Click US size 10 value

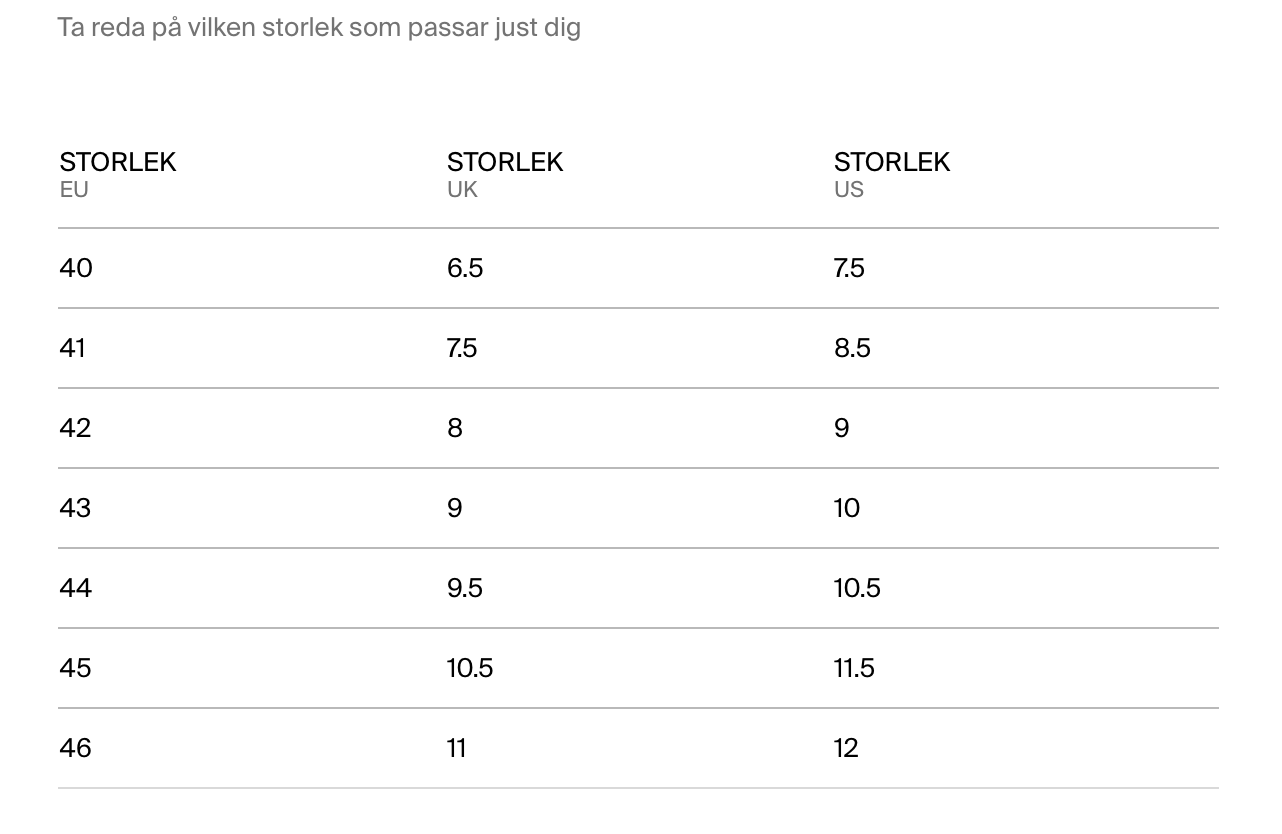coord(847,508)
